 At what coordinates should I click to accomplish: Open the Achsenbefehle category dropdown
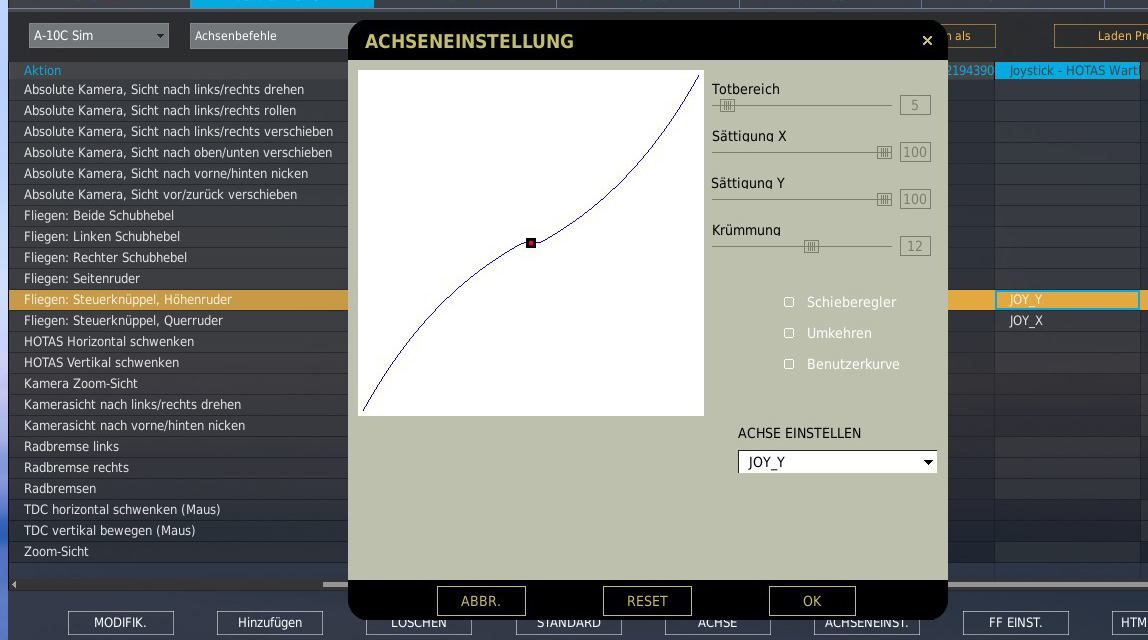[268, 36]
